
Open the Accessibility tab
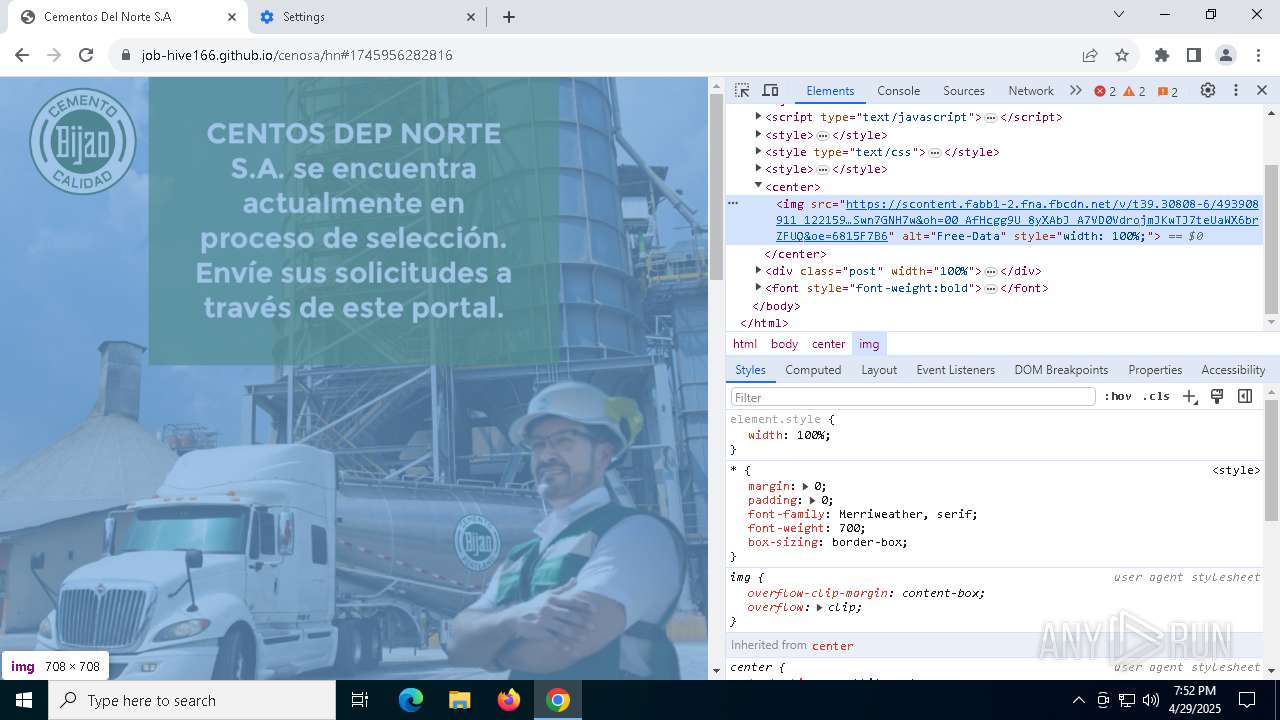pyautogui.click(x=1233, y=370)
